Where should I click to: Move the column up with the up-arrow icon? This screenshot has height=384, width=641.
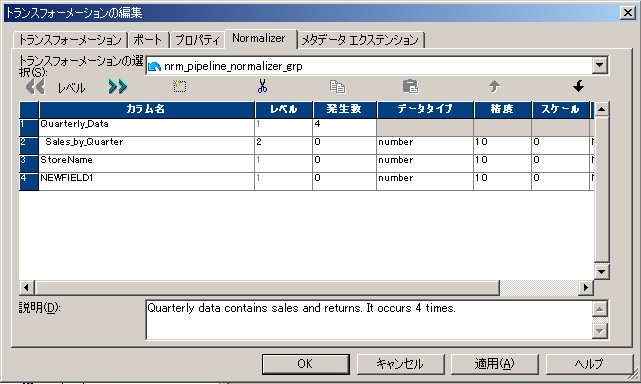pyautogui.click(x=495, y=86)
